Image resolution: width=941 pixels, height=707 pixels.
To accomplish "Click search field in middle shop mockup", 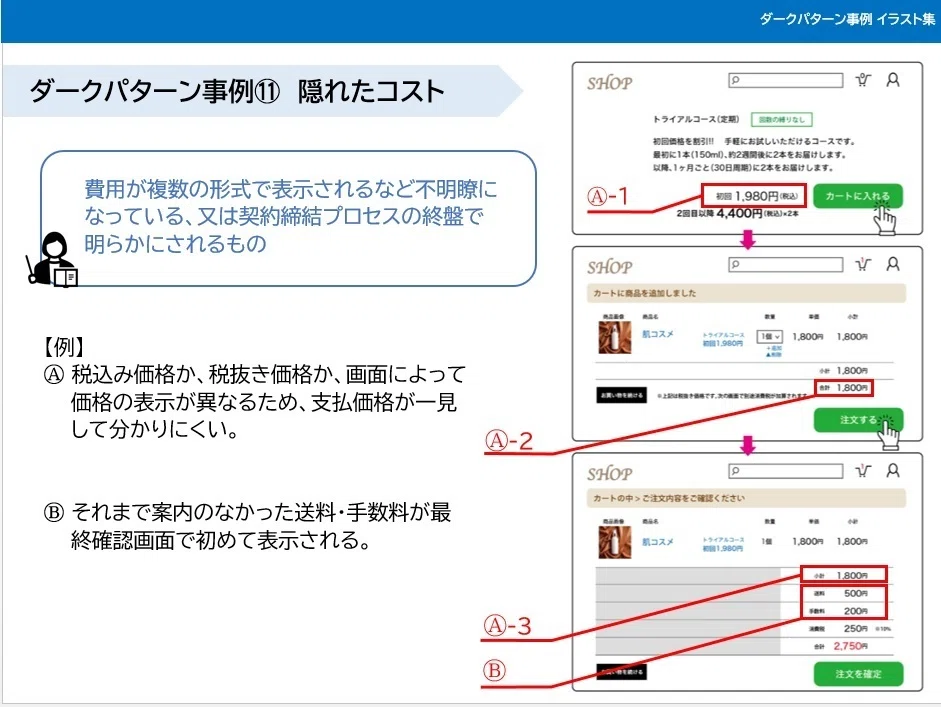I will [786, 264].
